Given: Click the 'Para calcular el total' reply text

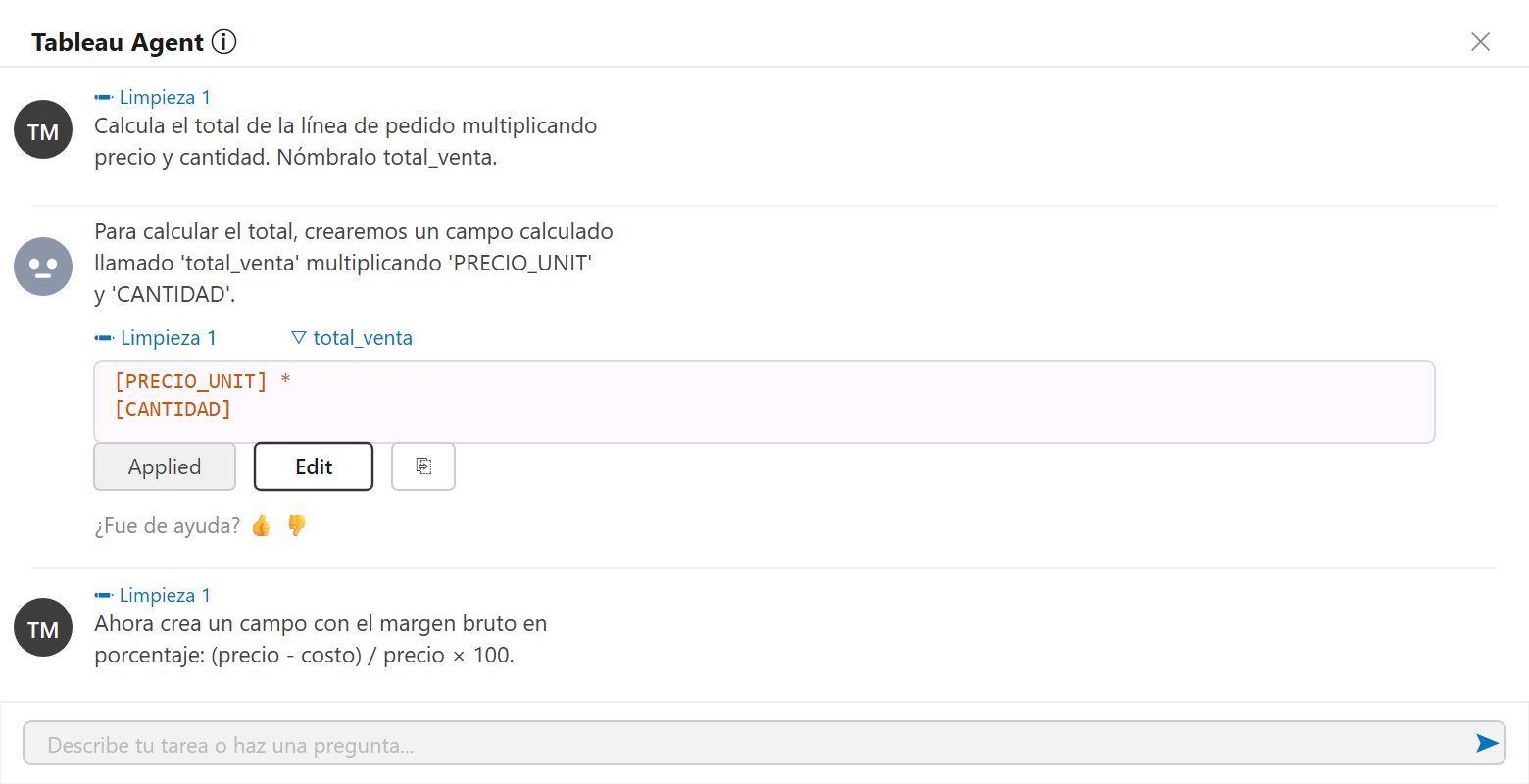Looking at the screenshot, I should tap(354, 263).
